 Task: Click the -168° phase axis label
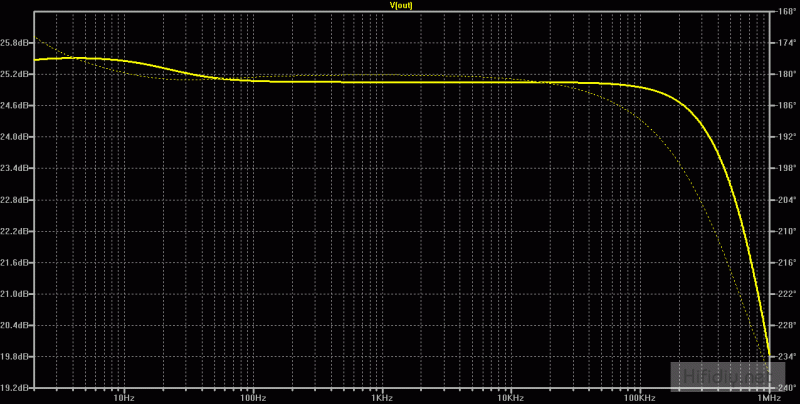(x=784, y=12)
